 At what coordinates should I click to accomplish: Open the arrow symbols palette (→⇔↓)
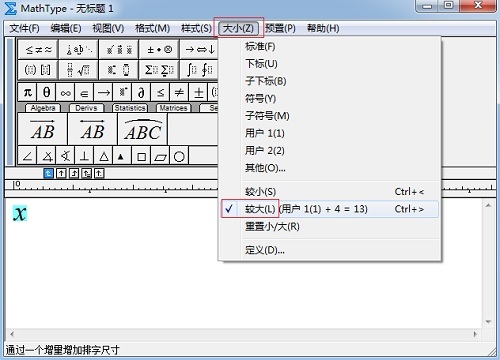(199, 50)
